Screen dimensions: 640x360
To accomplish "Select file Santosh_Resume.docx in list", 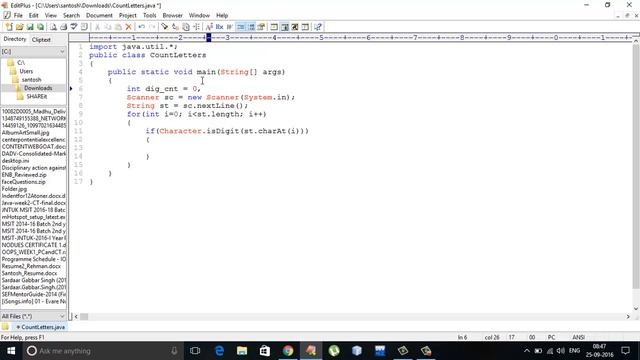I will (x=29, y=273).
